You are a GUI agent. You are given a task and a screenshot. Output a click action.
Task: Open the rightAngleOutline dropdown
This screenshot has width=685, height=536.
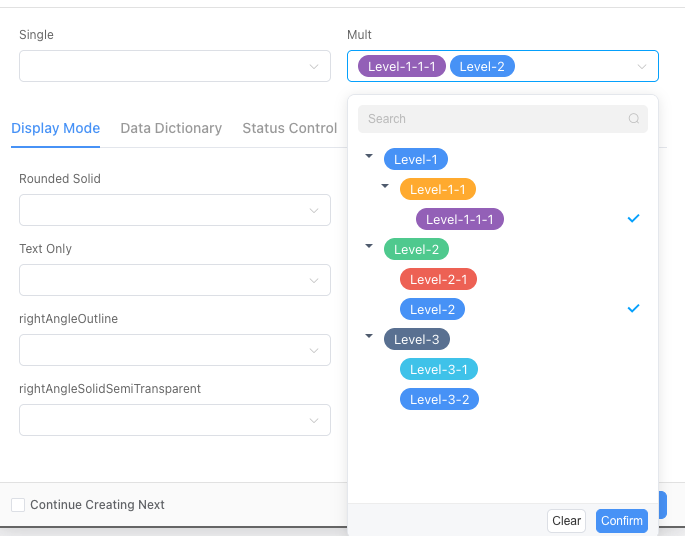[174, 350]
